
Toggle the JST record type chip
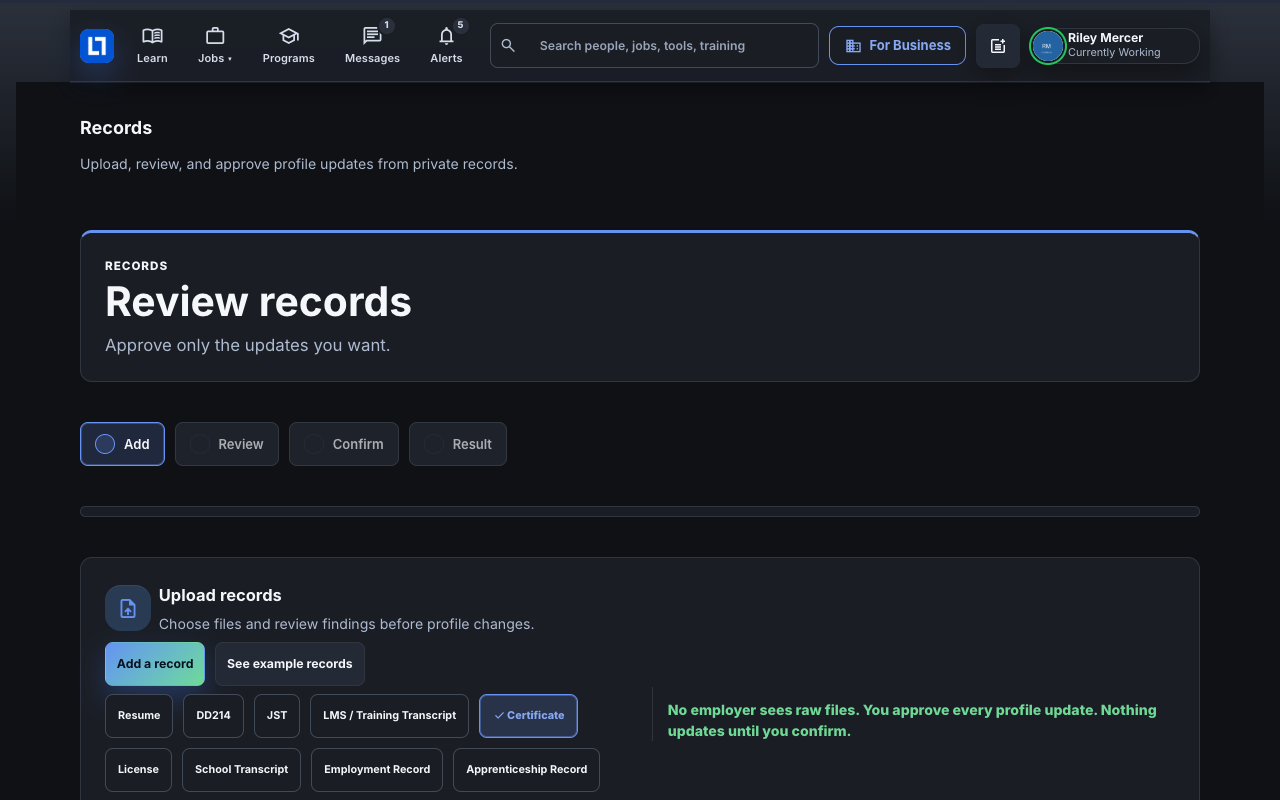[x=277, y=716]
